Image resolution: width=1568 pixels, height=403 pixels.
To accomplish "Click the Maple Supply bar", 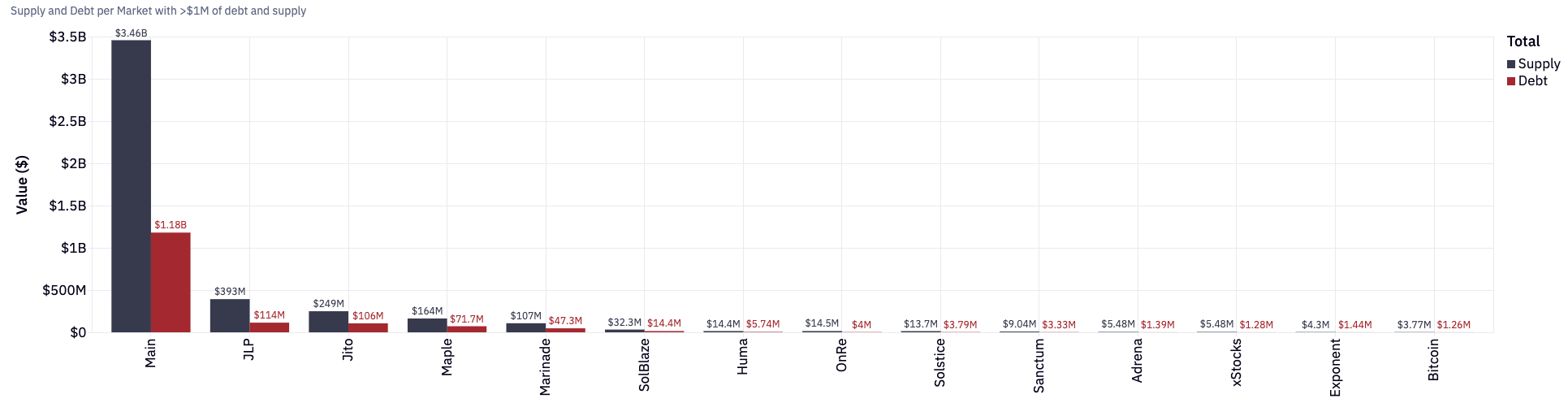I will coord(427,325).
